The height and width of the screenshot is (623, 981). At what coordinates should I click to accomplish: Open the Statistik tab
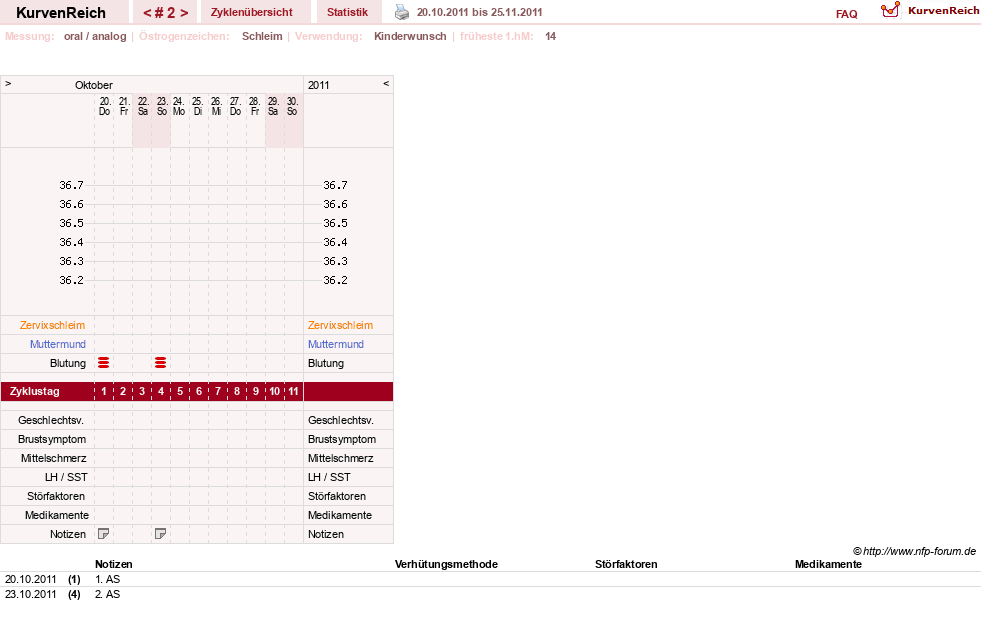[347, 12]
